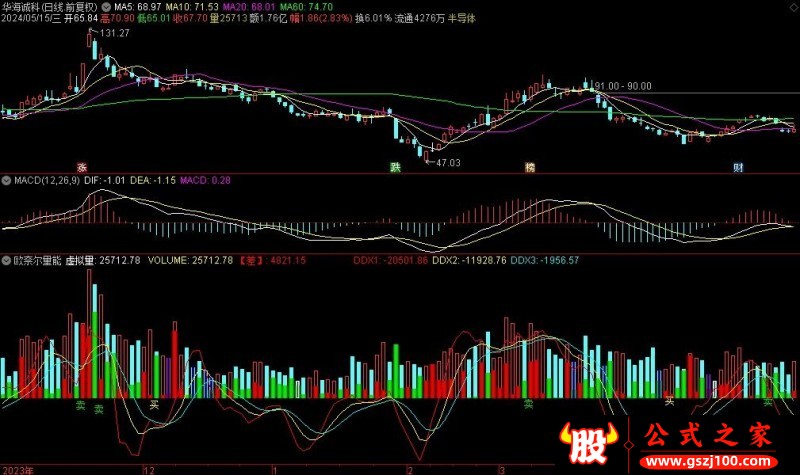Click the 财 event marker icon

738,166
